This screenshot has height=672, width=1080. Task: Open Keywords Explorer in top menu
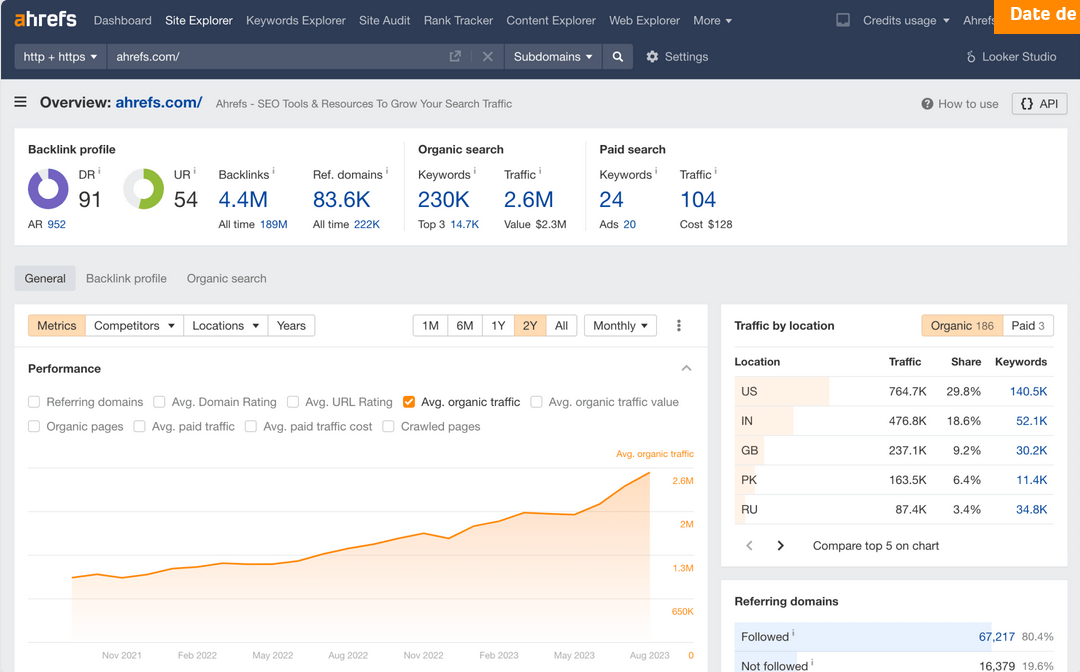[x=295, y=20]
